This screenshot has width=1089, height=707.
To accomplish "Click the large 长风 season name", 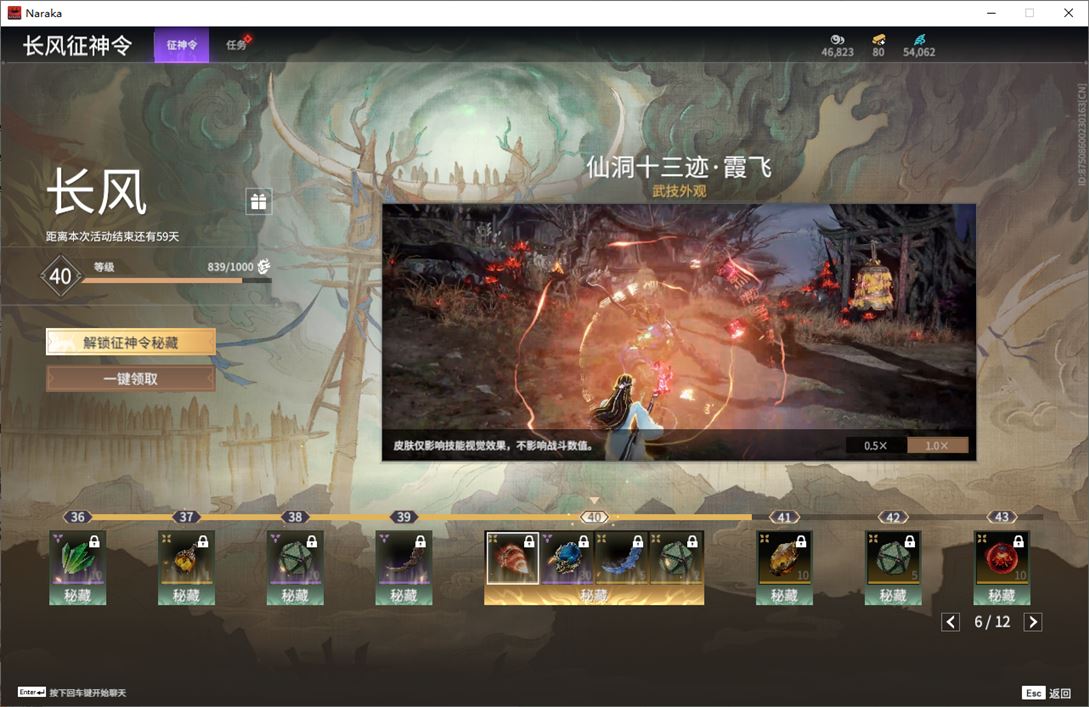I will pyautogui.click(x=97, y=191).
